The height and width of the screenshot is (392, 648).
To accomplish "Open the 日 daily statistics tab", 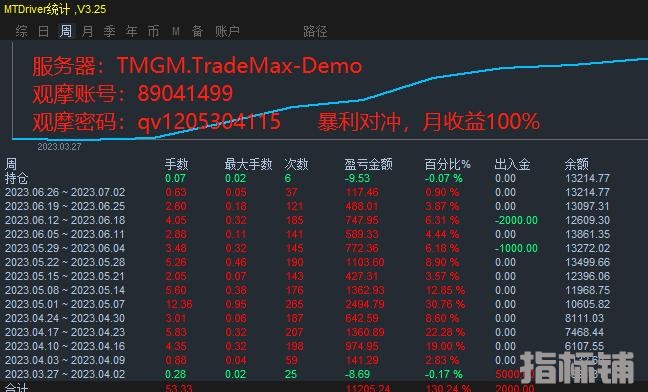I will (43, 31).
